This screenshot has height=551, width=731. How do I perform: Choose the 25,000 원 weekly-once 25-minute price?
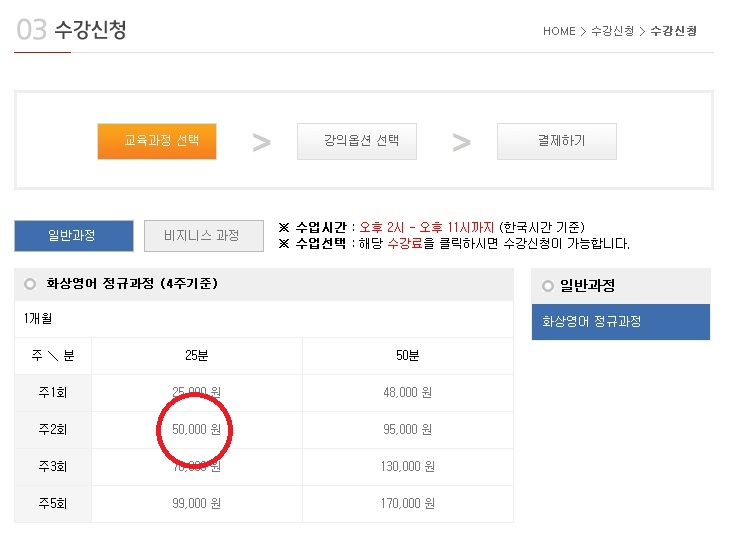coord(196,393)
